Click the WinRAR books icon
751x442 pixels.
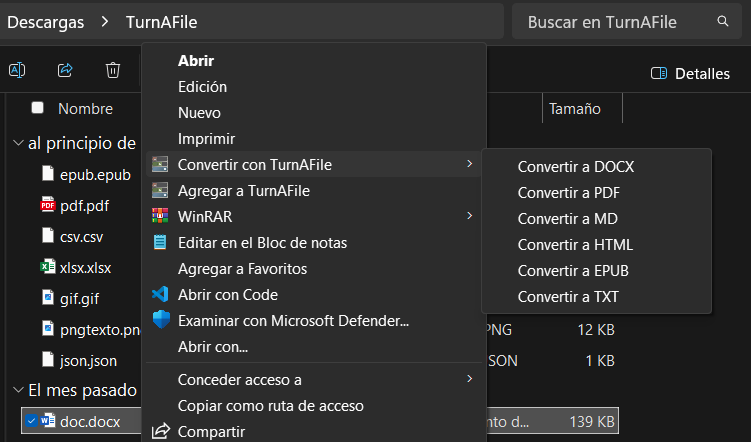click(x=160, y=216)
